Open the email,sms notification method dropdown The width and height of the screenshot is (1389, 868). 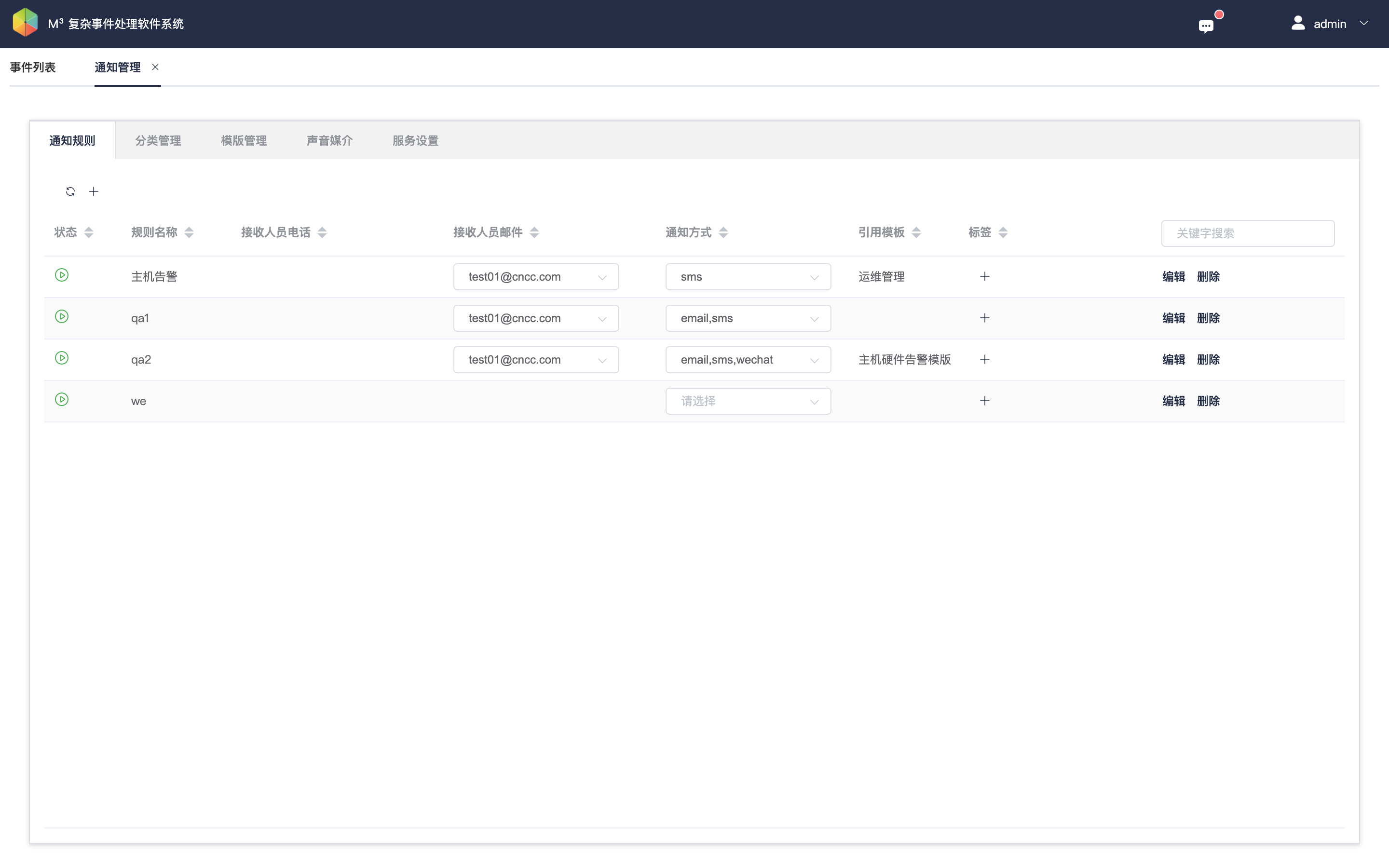click(748, 318)
